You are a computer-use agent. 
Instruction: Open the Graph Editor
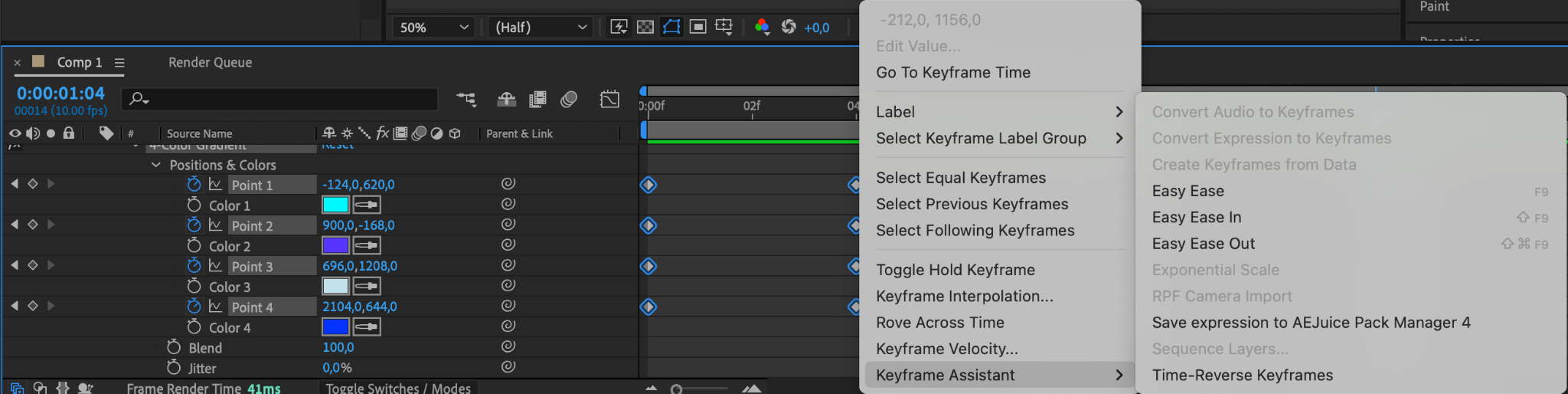(609, 99)
